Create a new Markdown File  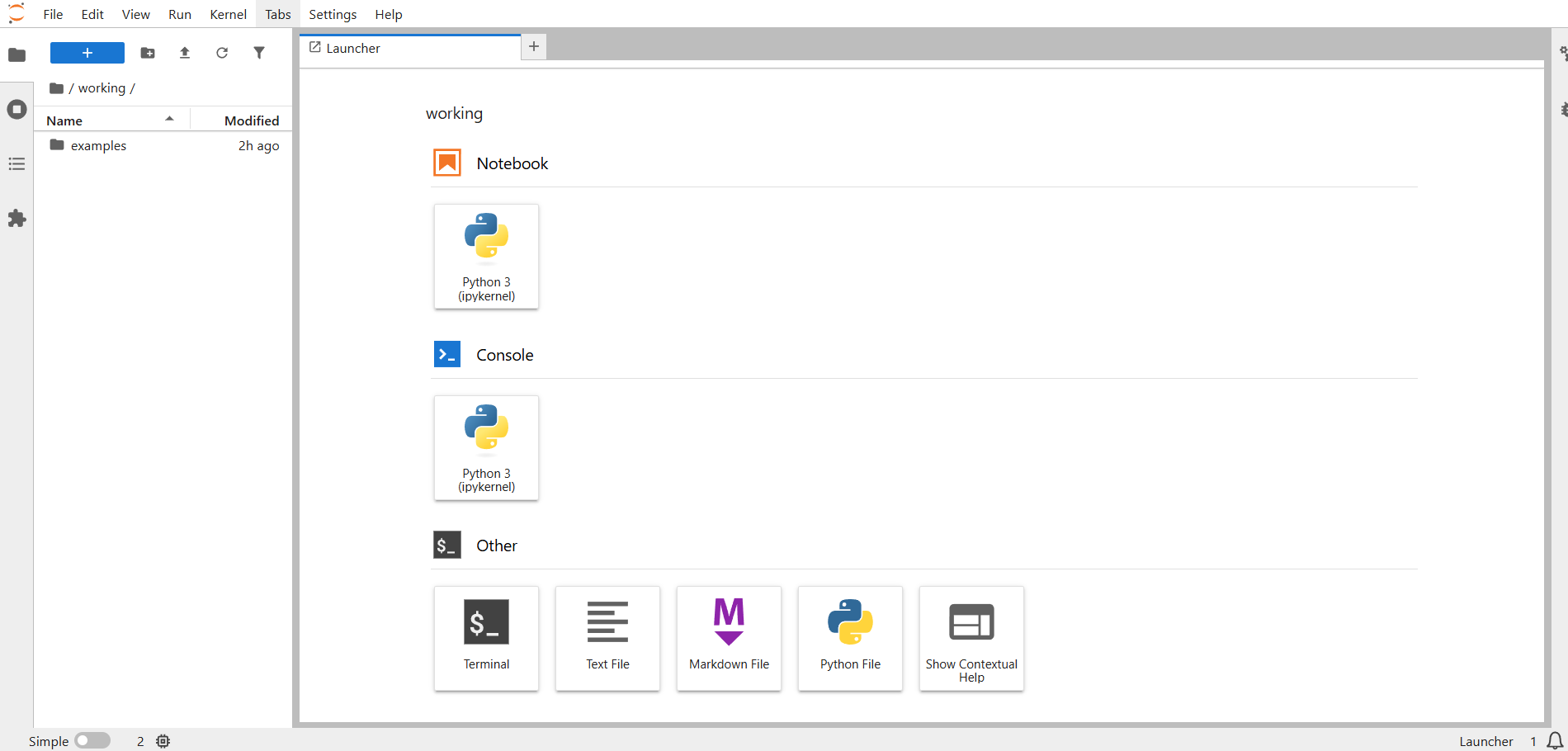(729, 639)
